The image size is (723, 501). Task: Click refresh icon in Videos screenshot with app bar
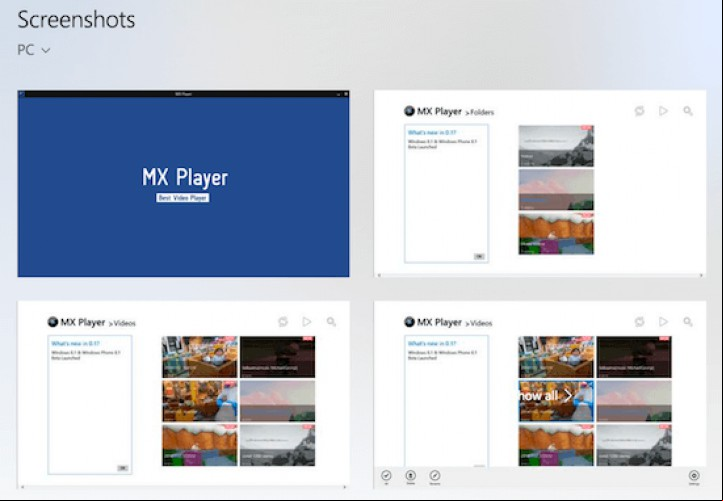coord(639,322)
